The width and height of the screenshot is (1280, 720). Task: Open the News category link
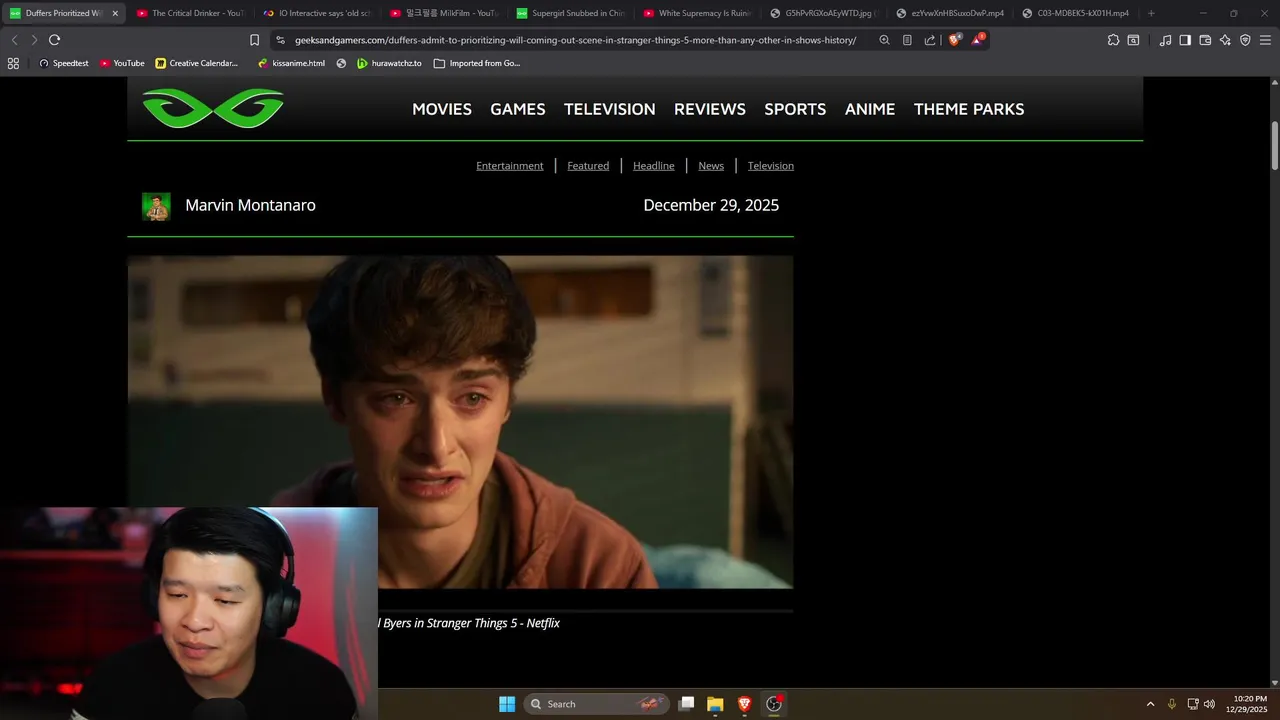[711, 166]
